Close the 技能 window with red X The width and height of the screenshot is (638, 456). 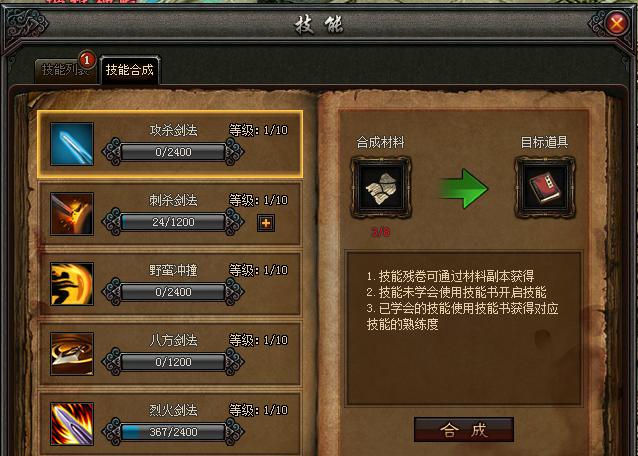(x=617, y=23)
